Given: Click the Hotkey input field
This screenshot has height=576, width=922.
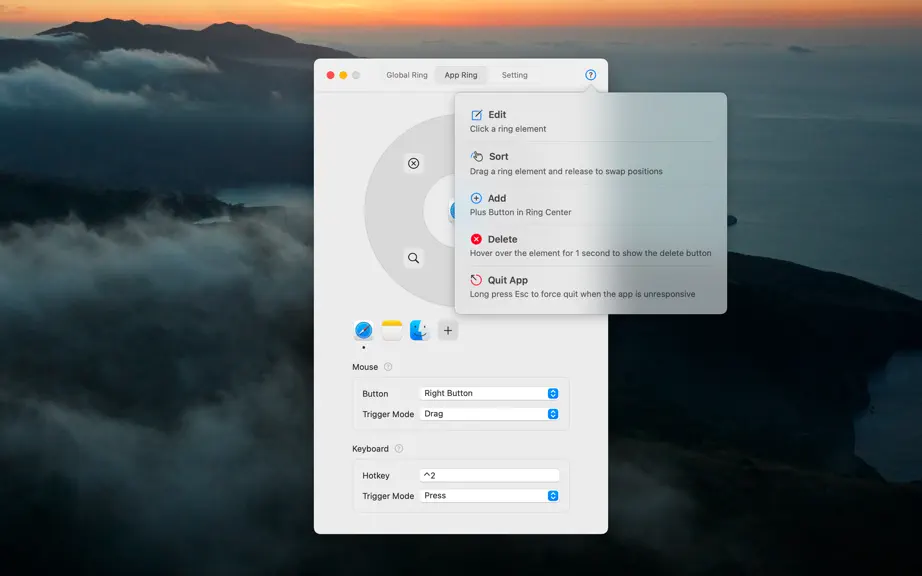Looking at the screenshot, I should tap(489, 475).
